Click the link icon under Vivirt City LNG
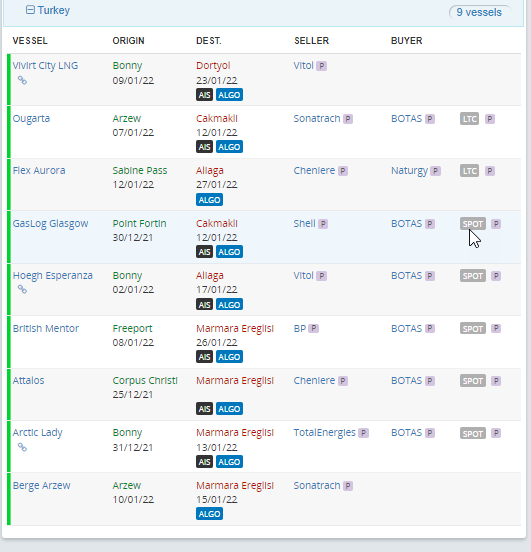 [22, 80]
